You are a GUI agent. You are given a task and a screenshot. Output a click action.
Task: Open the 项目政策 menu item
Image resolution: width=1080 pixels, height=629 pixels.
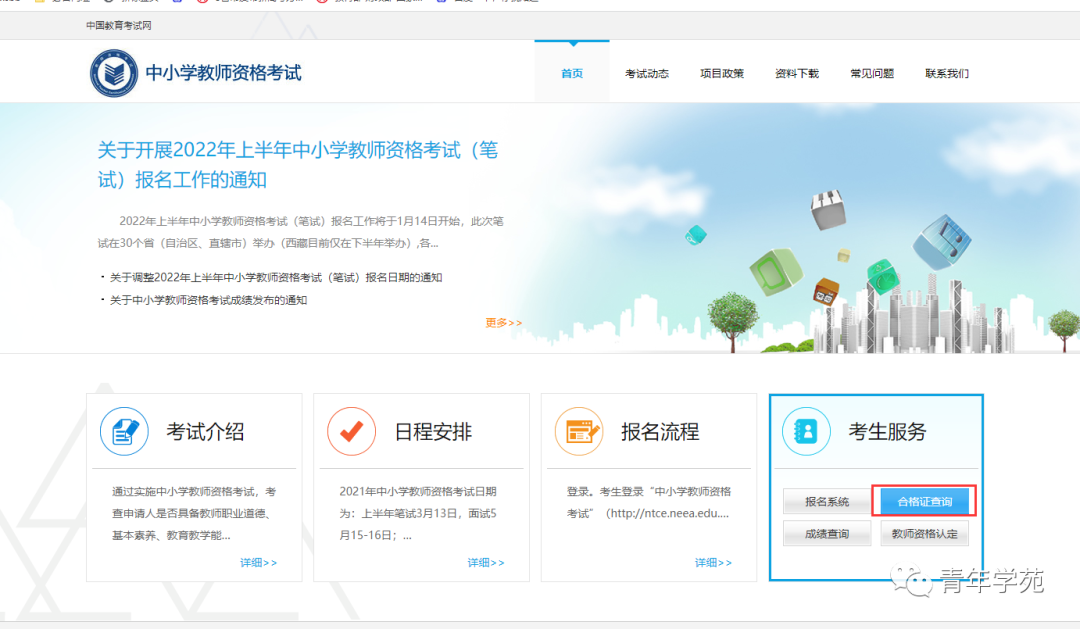pos(721,72)
